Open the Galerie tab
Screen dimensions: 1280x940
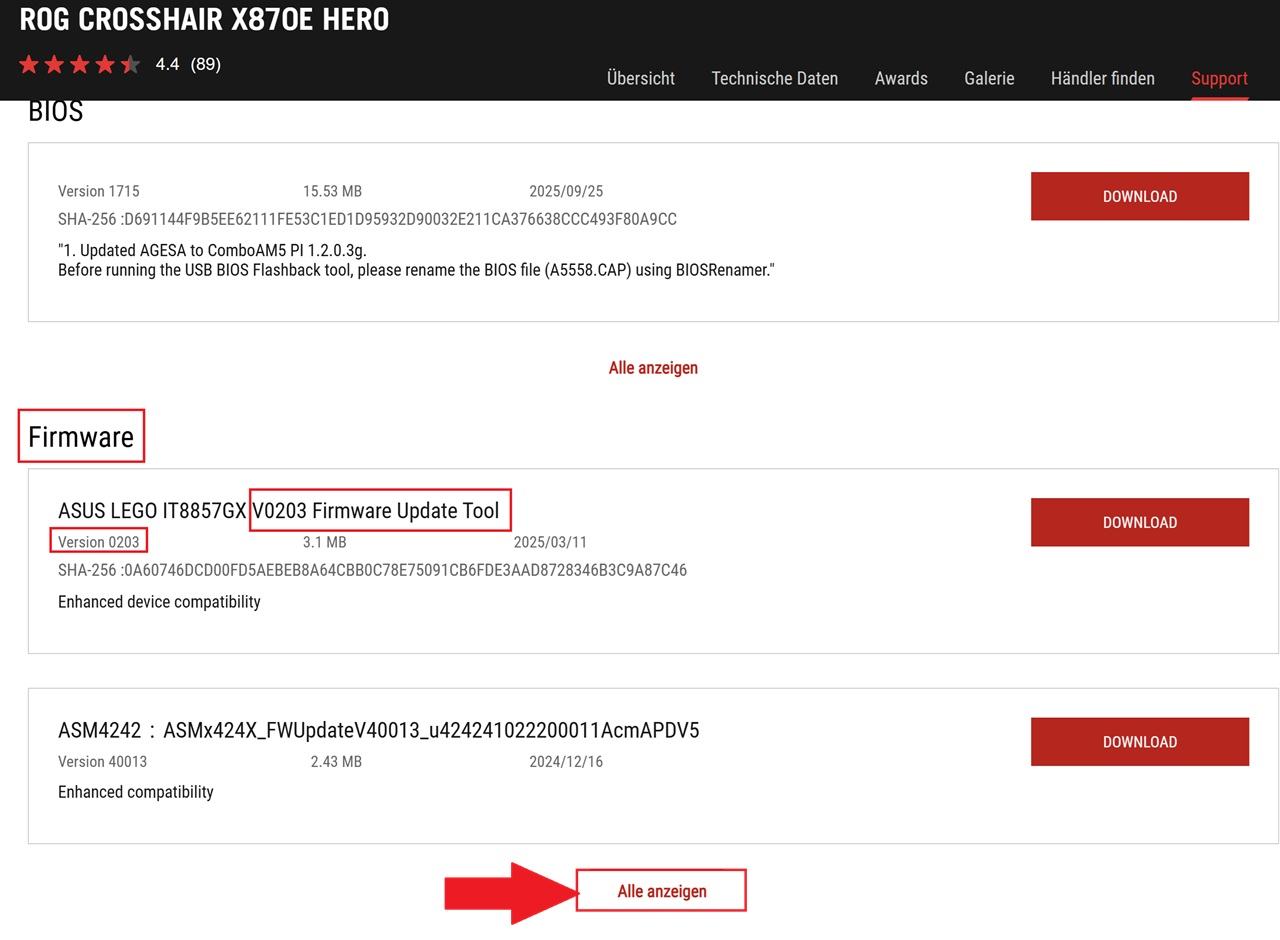[989, 78]
